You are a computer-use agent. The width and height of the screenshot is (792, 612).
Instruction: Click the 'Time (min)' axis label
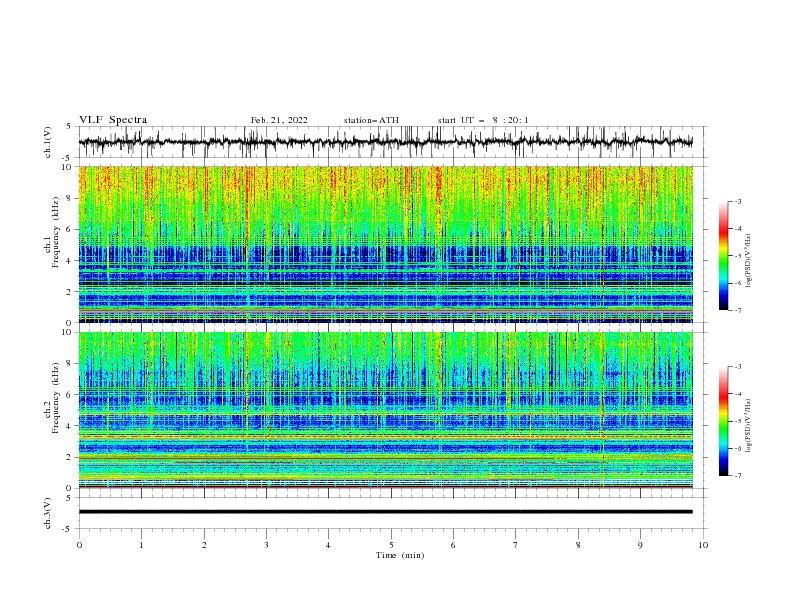pyautogui.click(x=400, y=555)
